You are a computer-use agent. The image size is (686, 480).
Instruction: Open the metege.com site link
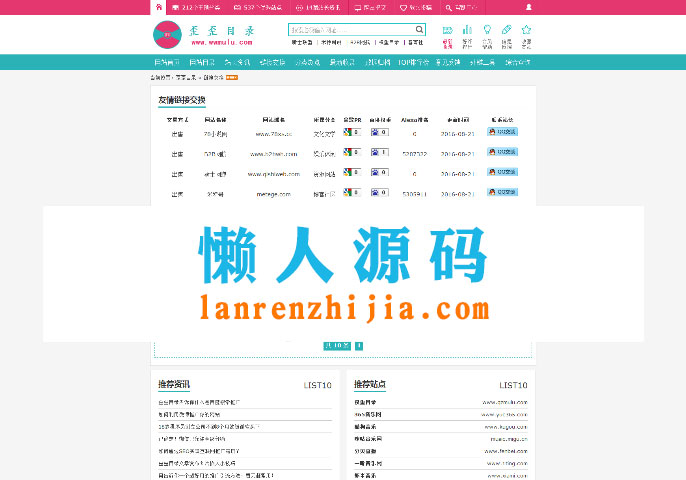tap(273, 194)
